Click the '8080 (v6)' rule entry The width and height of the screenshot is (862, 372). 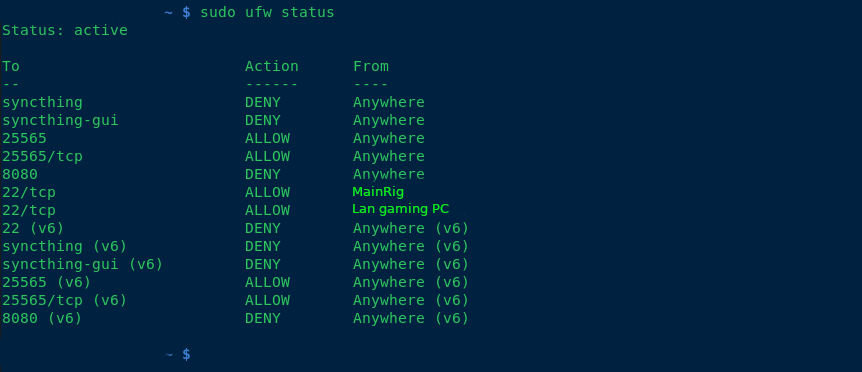click(x=42, y=318)
